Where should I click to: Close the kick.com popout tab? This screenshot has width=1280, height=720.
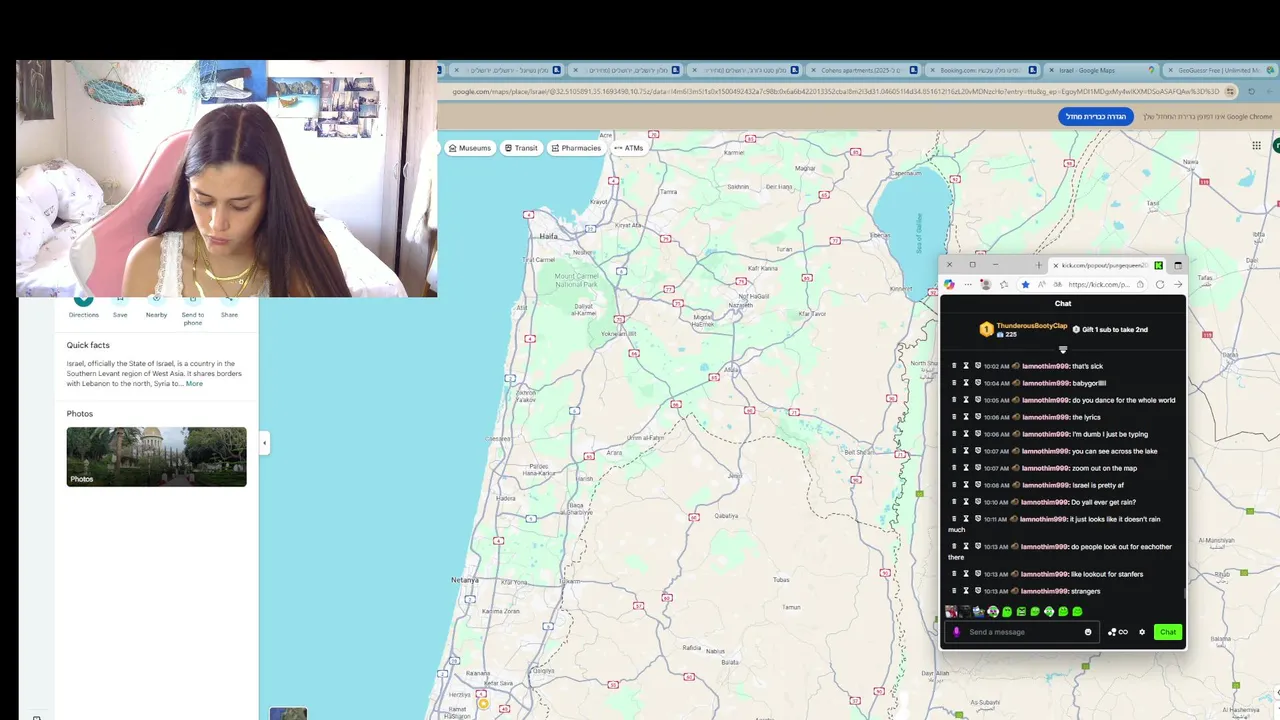point(1055,265)
